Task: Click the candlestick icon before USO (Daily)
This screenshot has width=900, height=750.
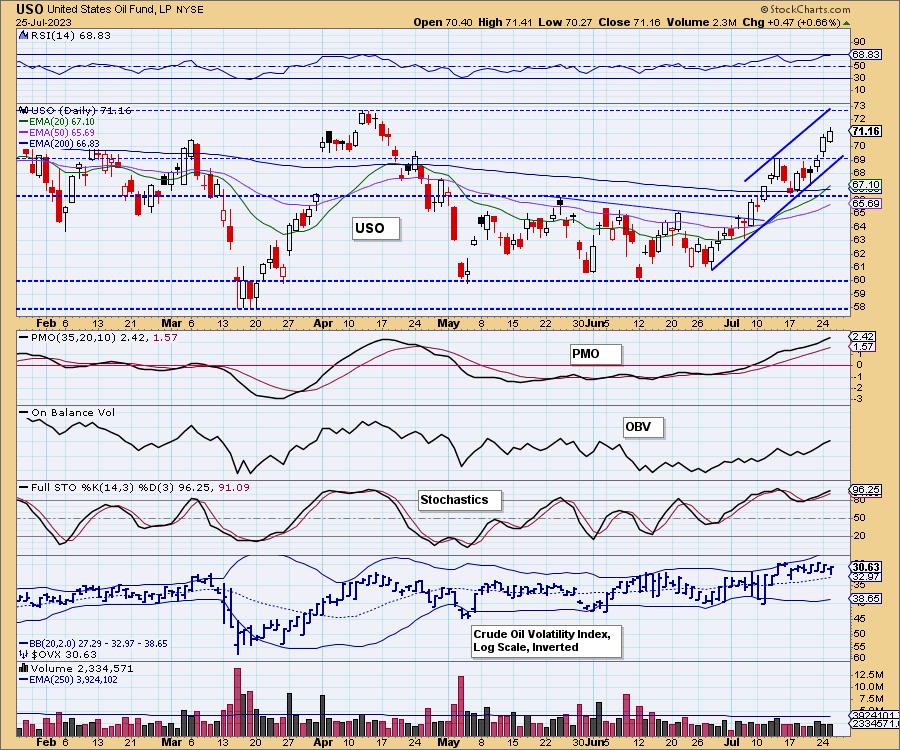Action: pos(24,110)
